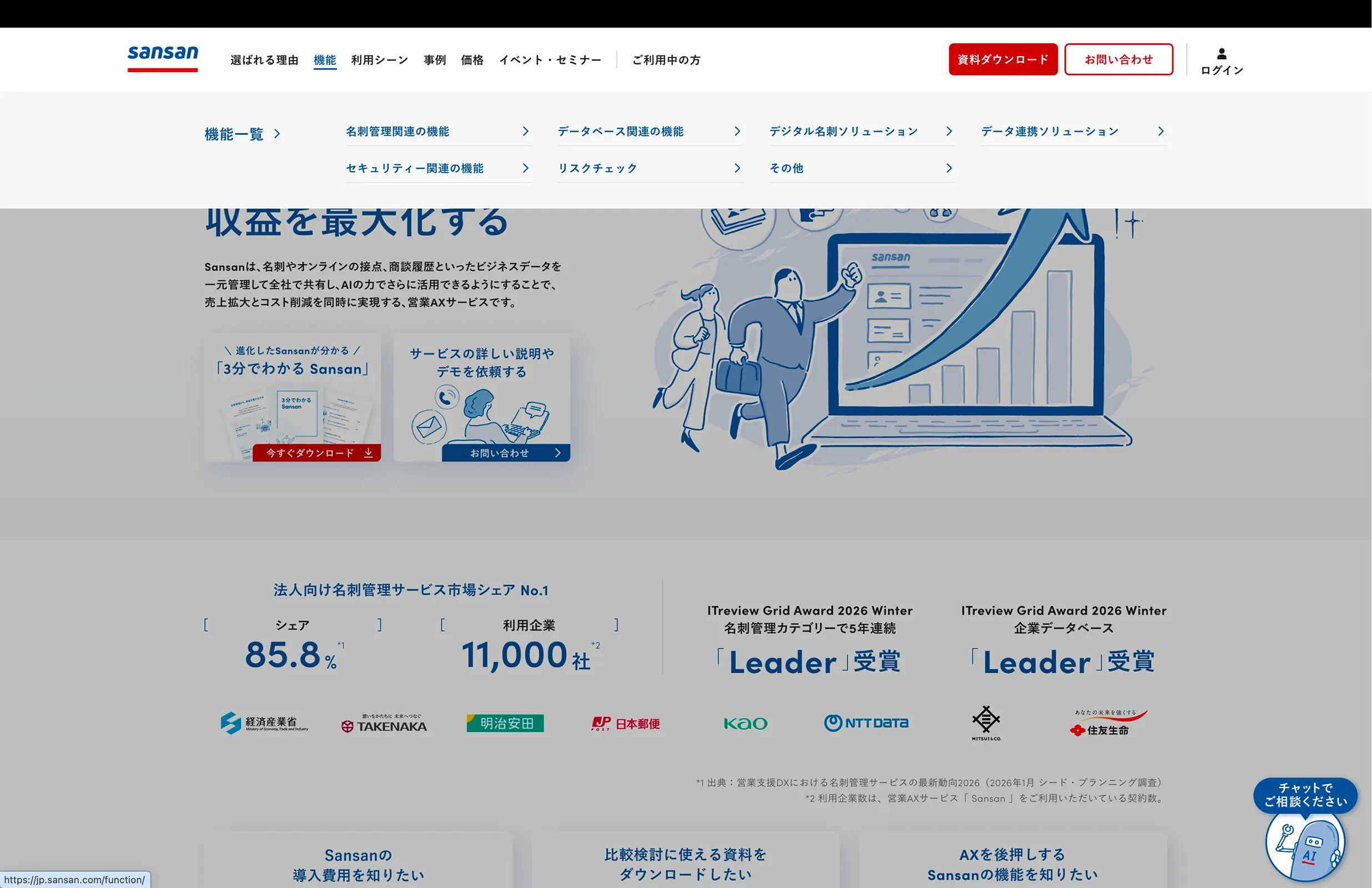Image resolution: width=1372 pixels, height=888 pixels.
Task: Open the 機能 menu item
Action: 325,60
